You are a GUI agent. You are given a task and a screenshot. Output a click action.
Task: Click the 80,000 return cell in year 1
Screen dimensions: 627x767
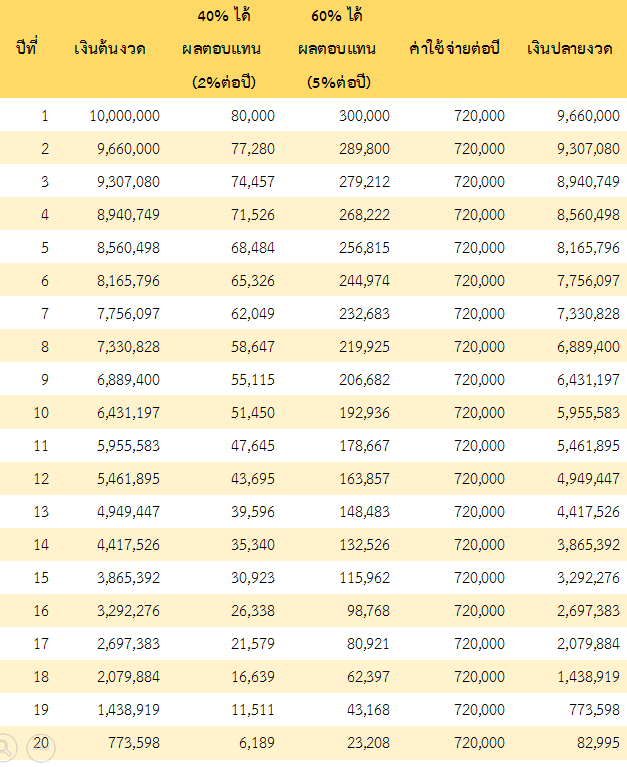point(252,116)
